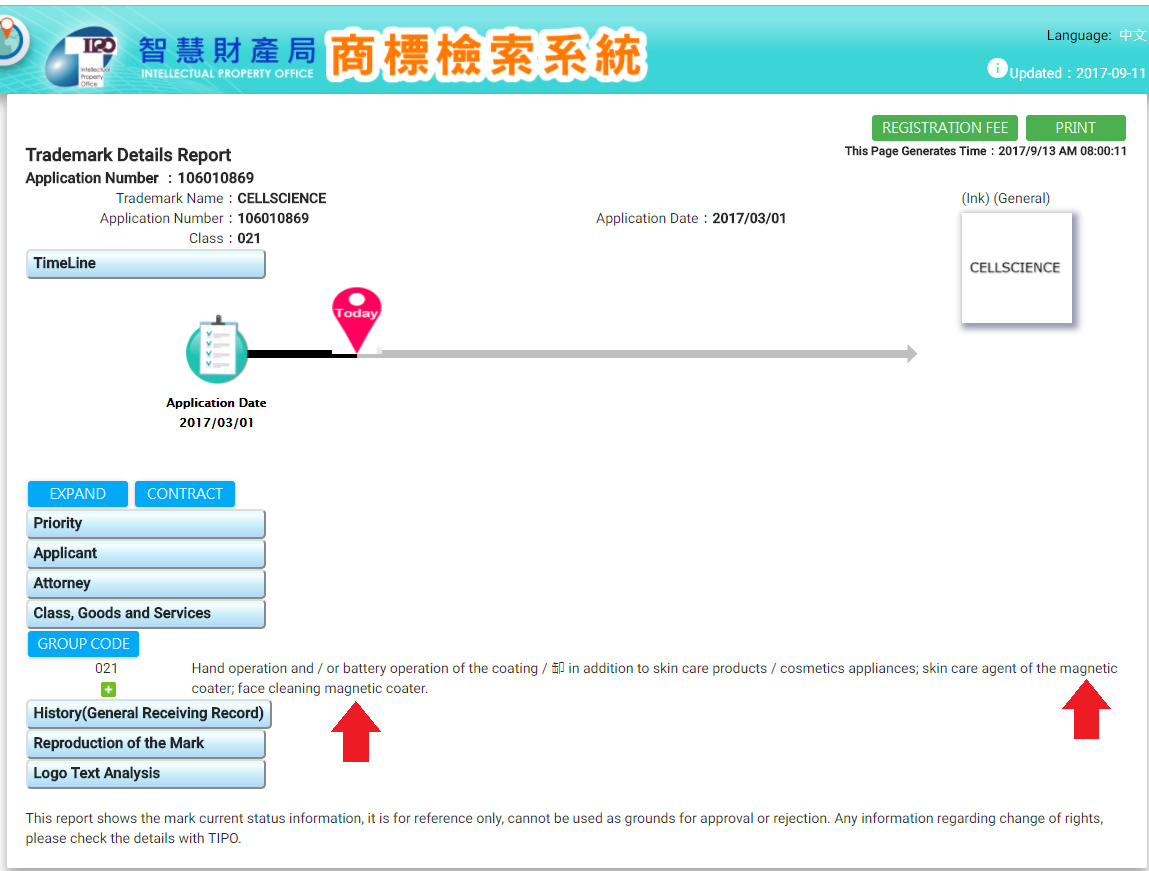Expand the Attorney section
Screen dimensions: 1149x871
[x=146, y=584]
